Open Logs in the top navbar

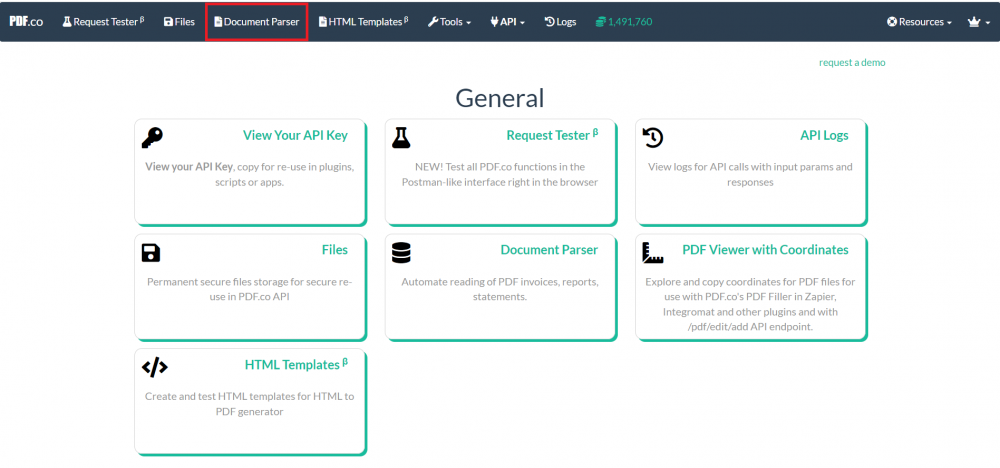[561, 22]
